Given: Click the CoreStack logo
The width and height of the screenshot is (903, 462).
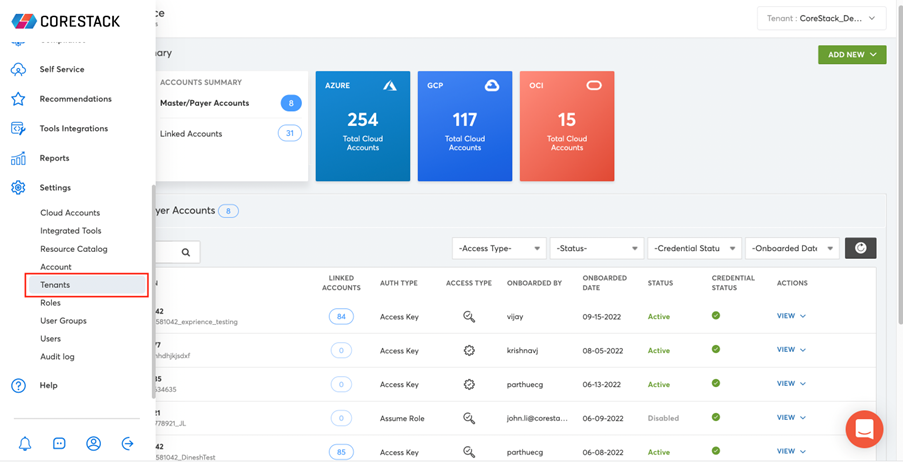Looking at the screenshot, I should (66, 21).
